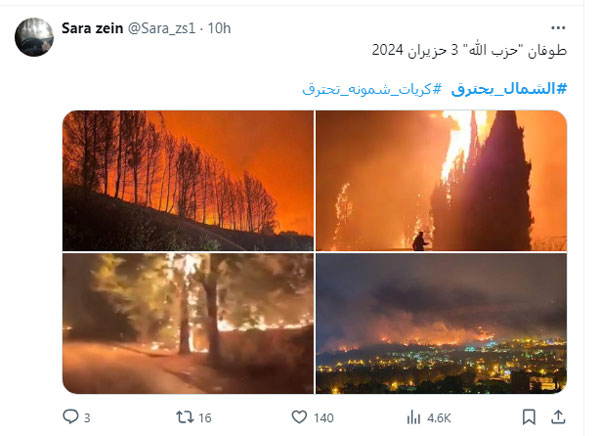600x436 pixels.
Task: Bookmark this post
Action: tap(529, 417)
